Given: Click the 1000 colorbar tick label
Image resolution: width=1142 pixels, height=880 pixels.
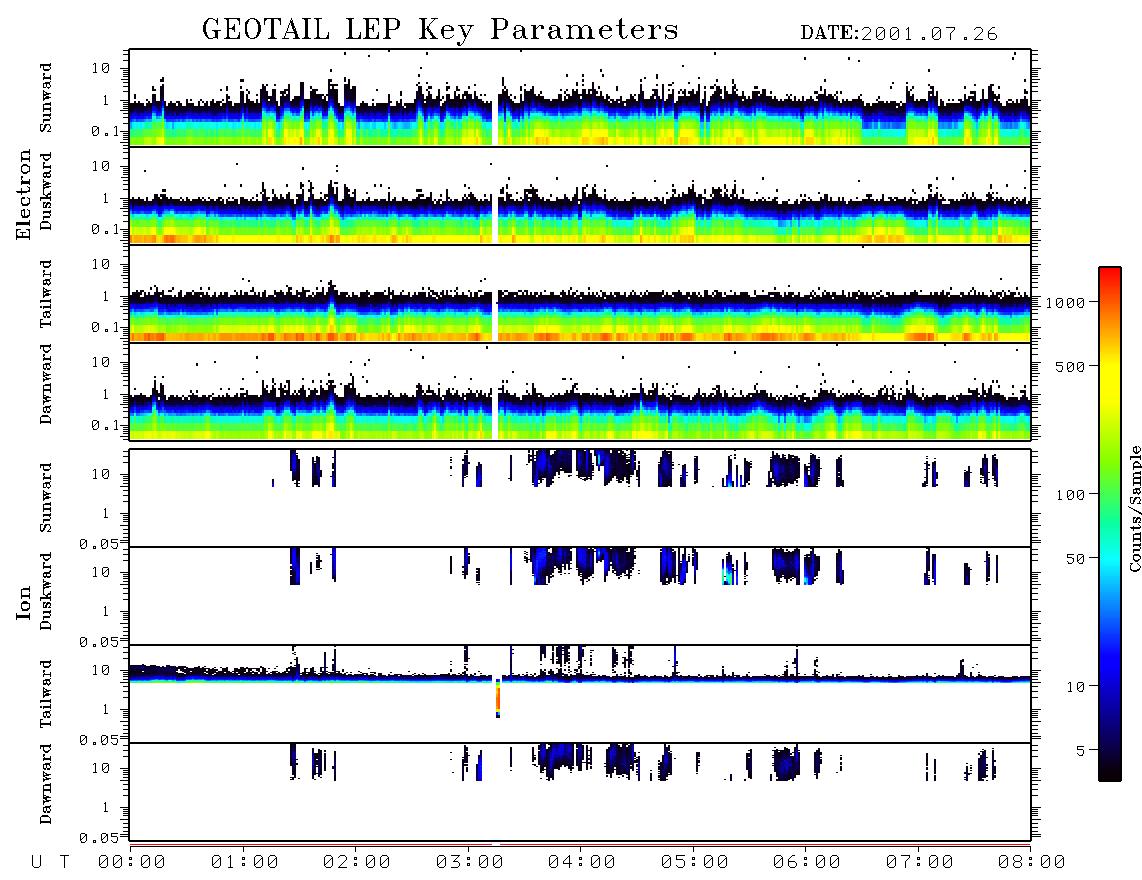Looking at the screenshot, I should click(x=1065, y=303).
